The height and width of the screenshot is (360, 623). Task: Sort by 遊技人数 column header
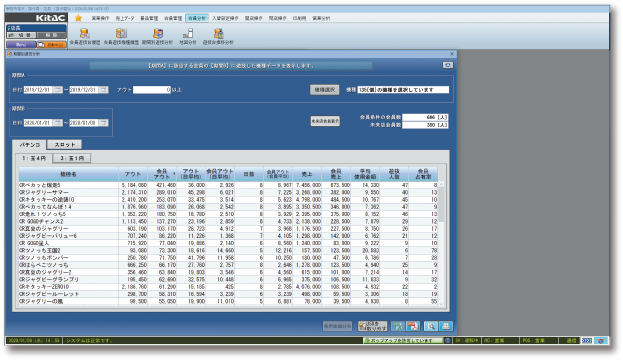(x=394, y=174)
